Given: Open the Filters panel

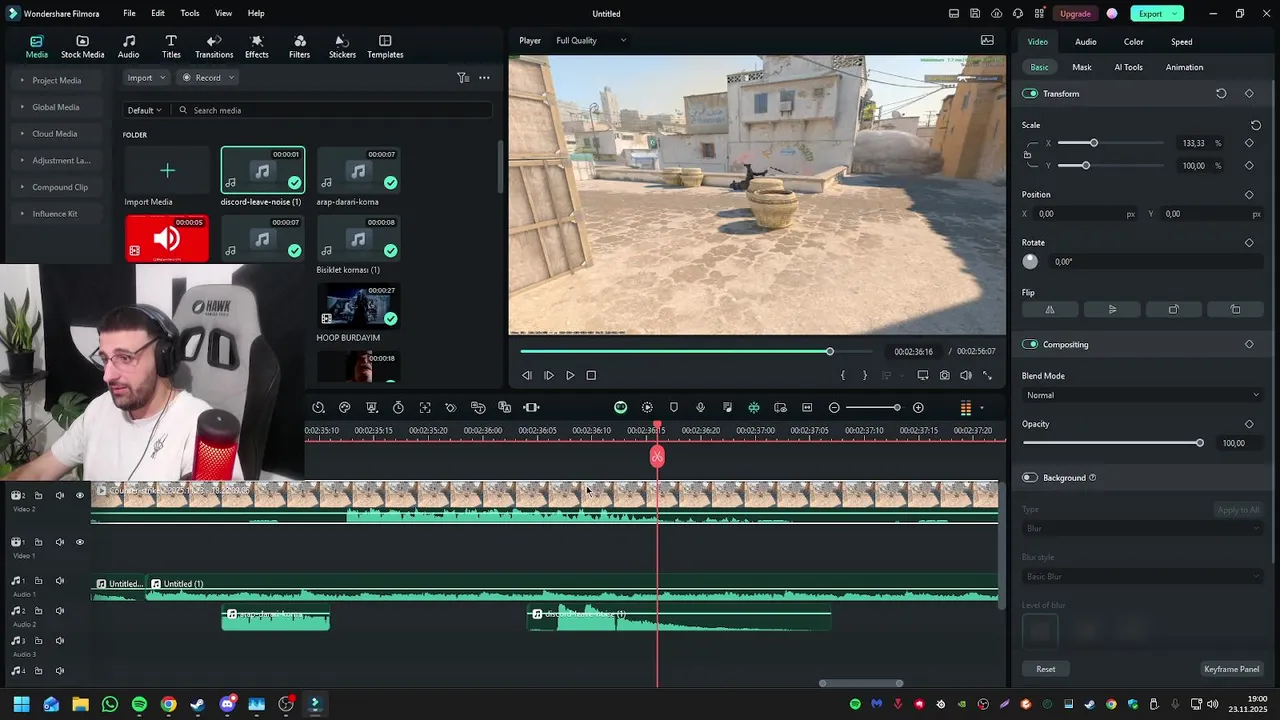Looking at the screenshot, I should (299, 47).
